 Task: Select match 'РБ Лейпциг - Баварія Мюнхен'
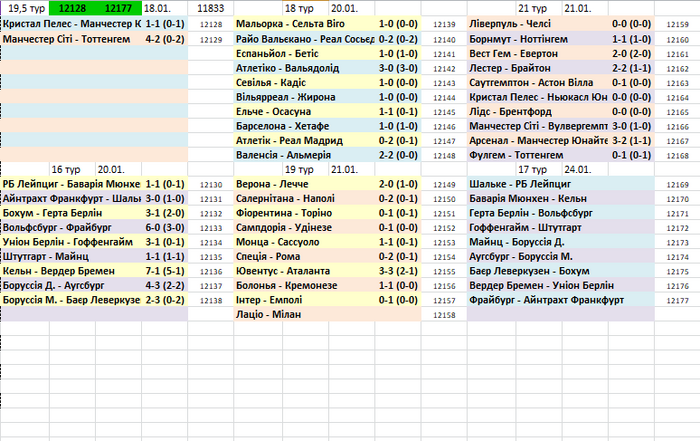click(x=71, y=184)
